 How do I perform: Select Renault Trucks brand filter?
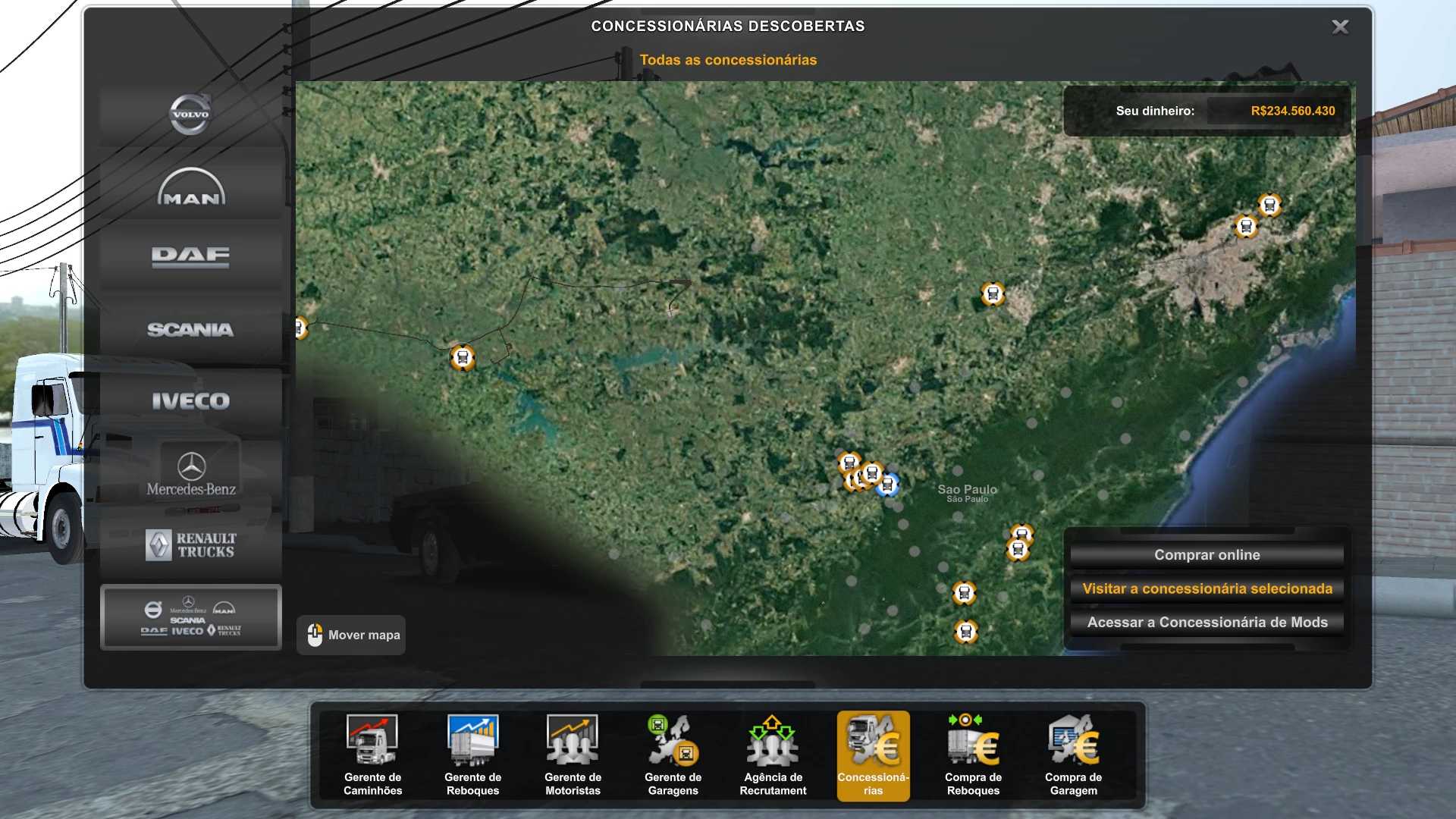click(190, 544)
